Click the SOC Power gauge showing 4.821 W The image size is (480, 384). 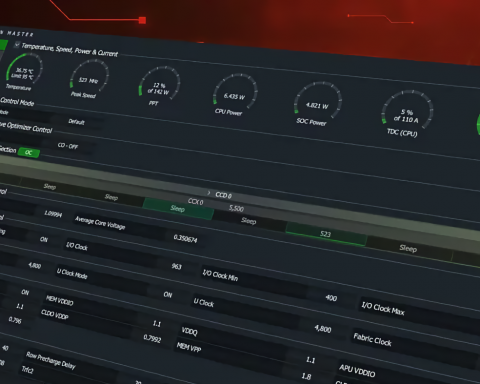coord(317,104)
